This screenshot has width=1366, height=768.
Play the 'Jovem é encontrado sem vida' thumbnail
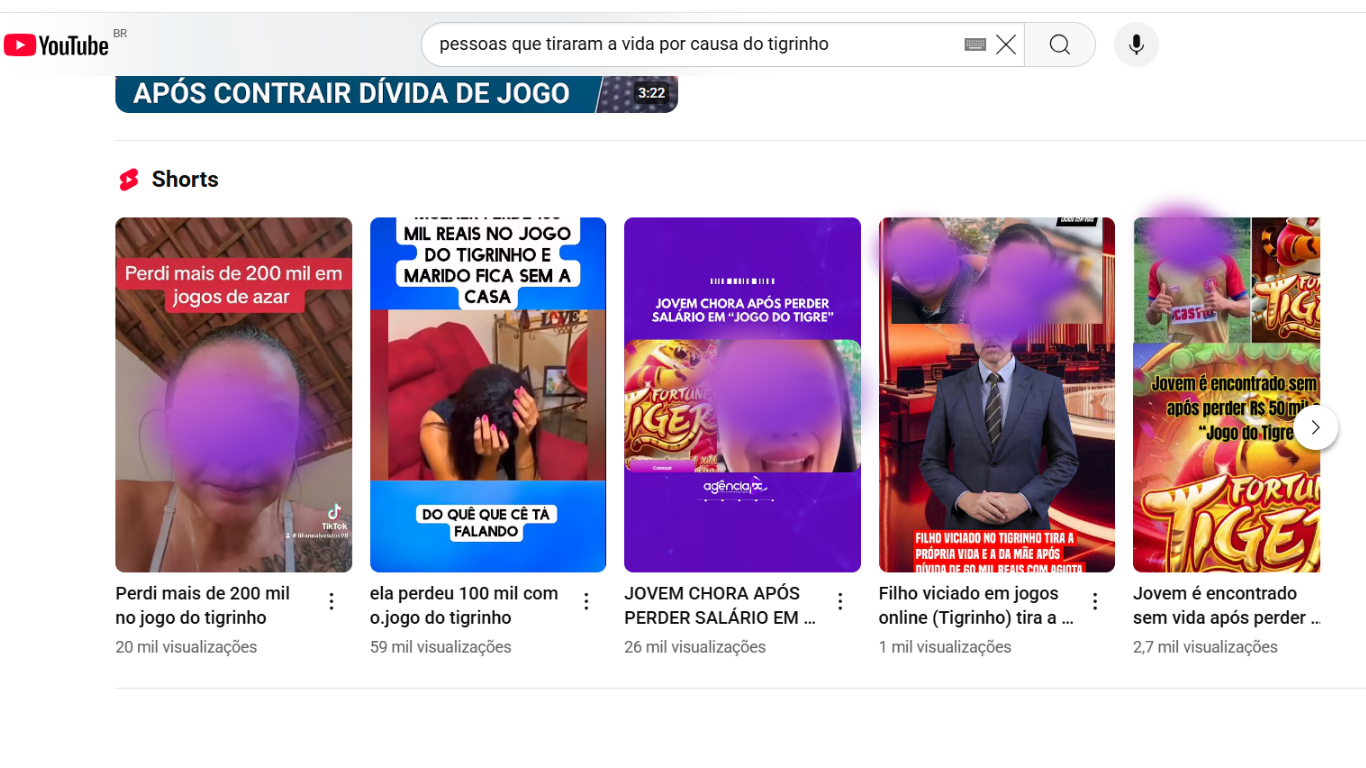coord(1227,395)
